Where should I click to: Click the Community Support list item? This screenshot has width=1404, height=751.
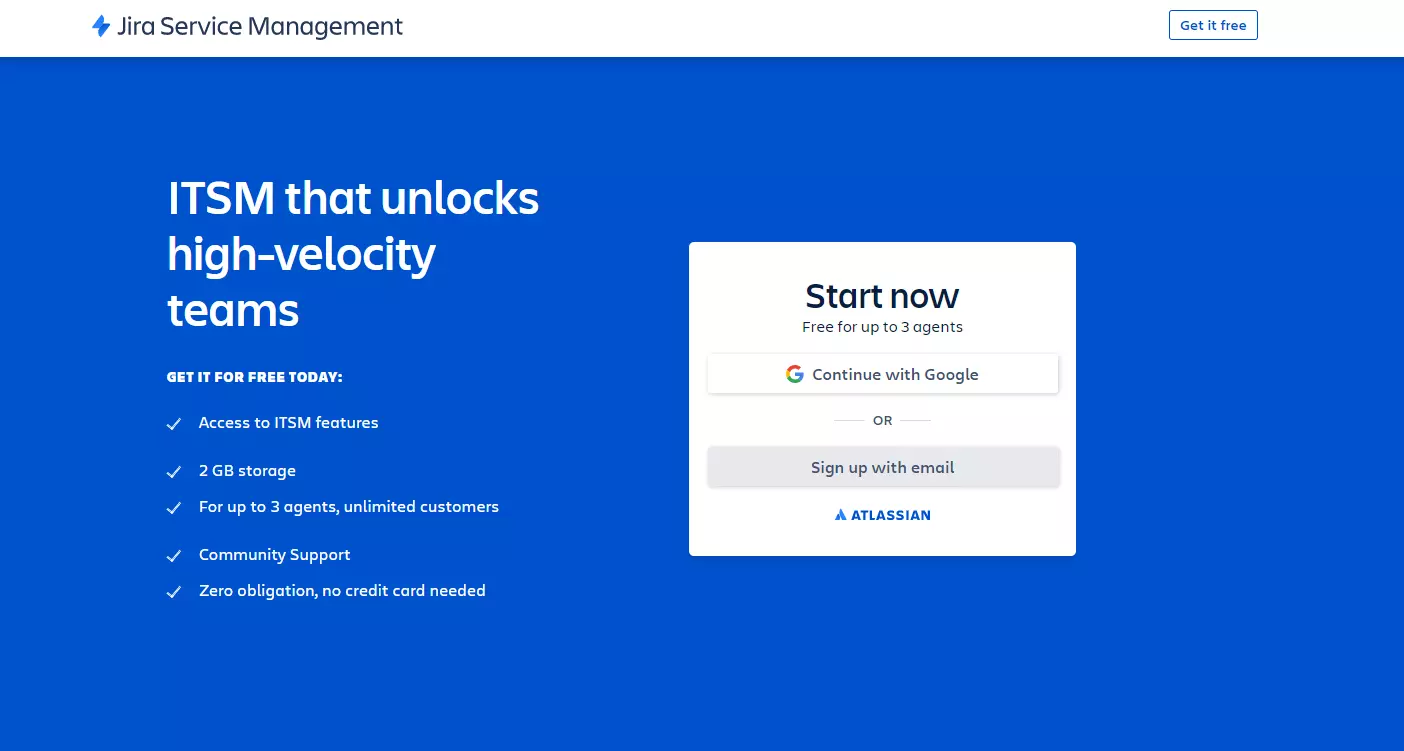274,554
